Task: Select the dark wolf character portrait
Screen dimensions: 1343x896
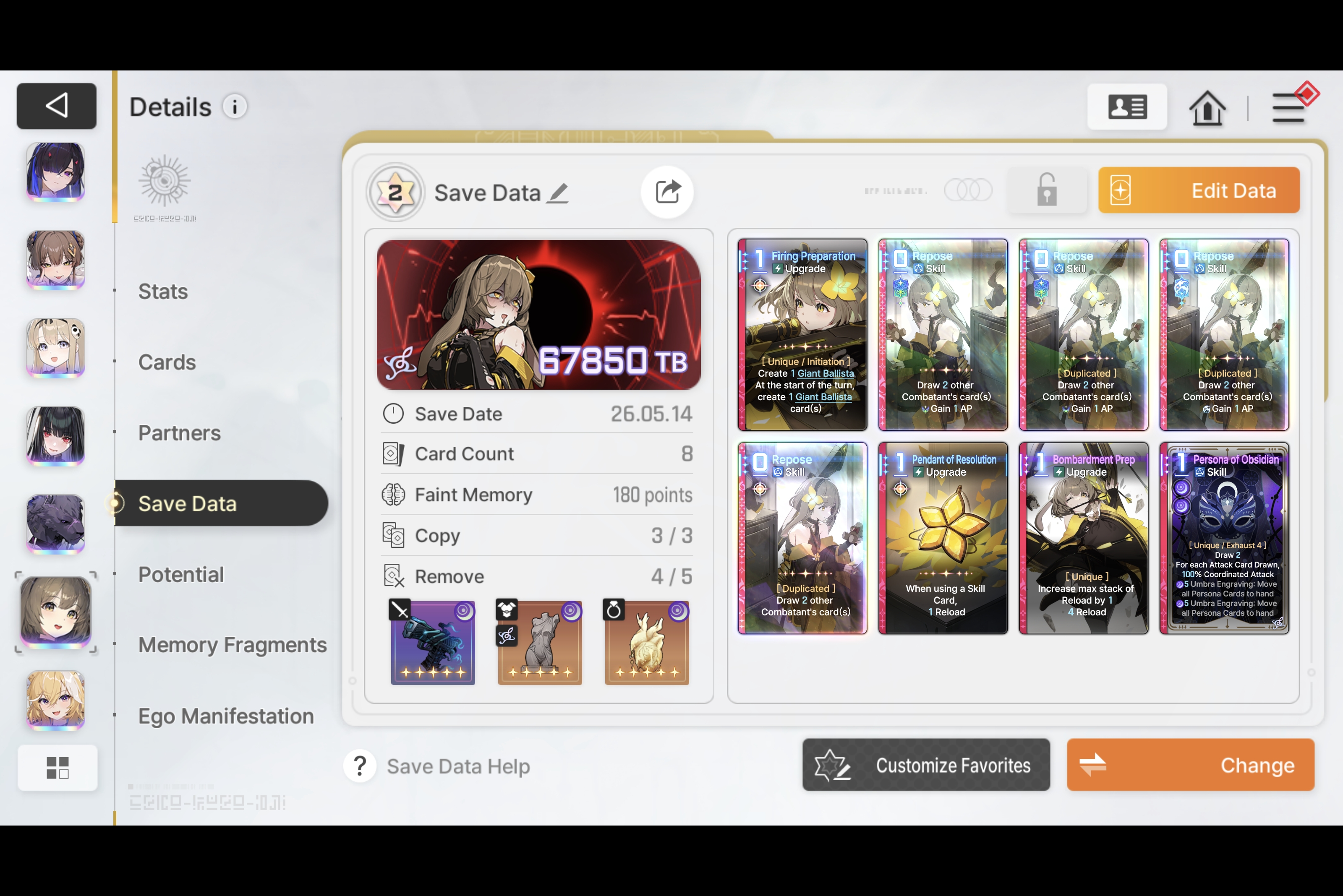Action: [55, 524]
